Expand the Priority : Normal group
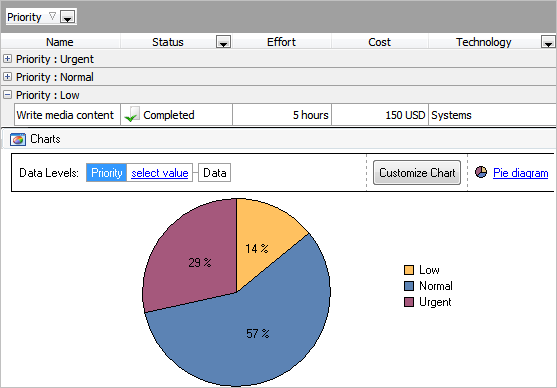The width and height of the screenshot is (557, 388). [7, 76]
